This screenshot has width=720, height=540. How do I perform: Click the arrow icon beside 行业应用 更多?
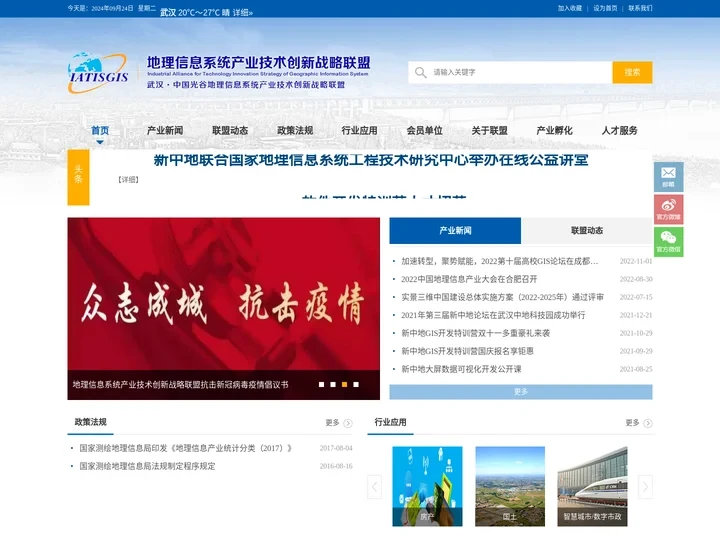[648, 423]
